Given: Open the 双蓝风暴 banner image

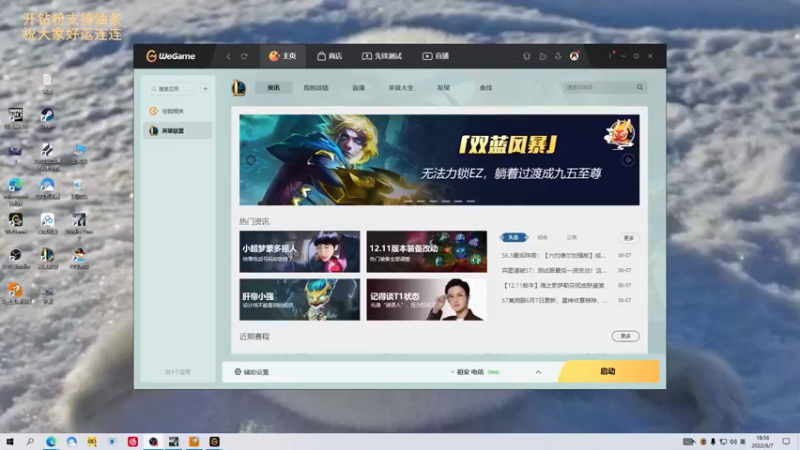Looking at the screenshot, I should click(439, 160).
